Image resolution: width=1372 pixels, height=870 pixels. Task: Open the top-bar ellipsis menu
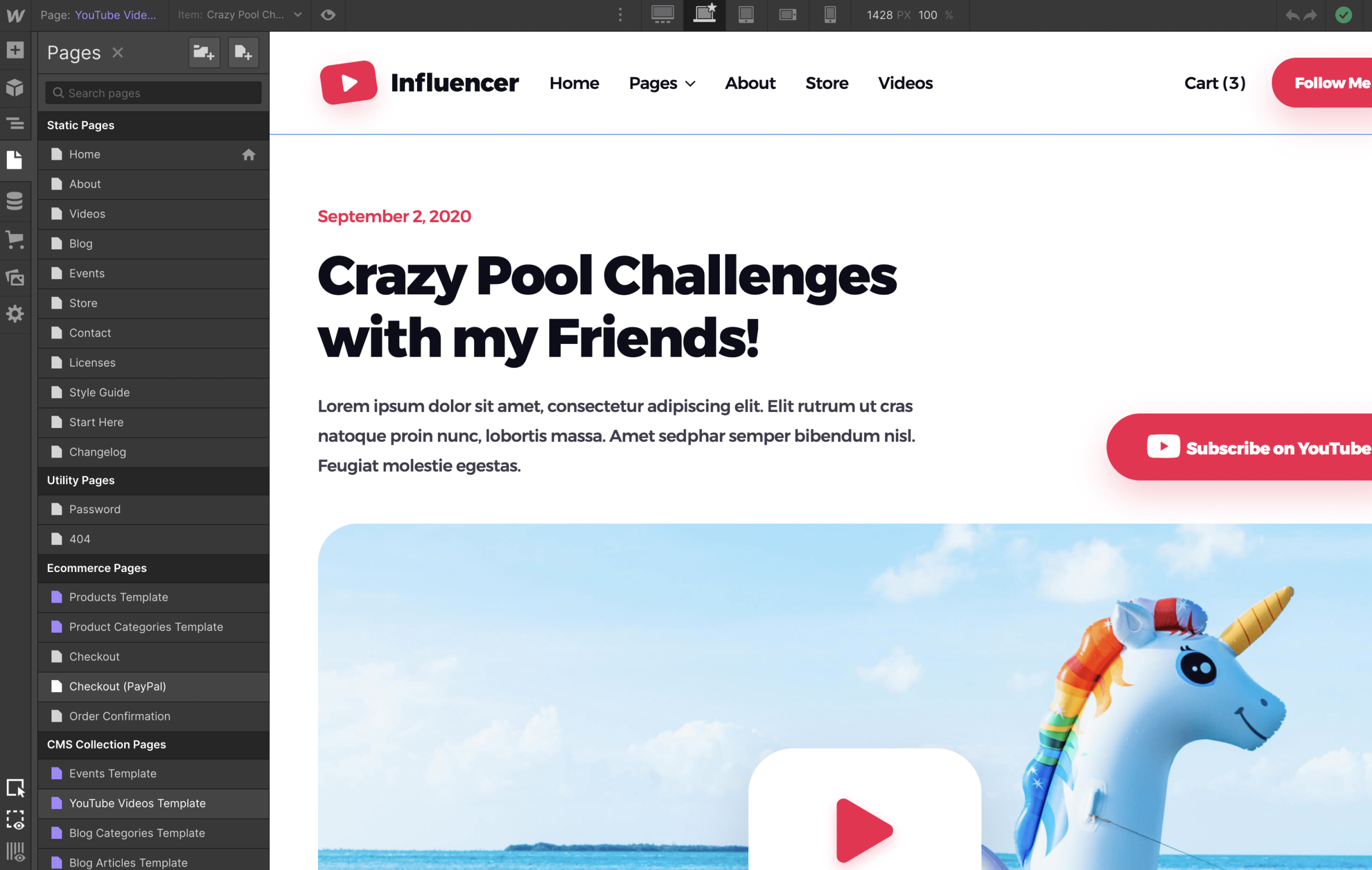coord(620,15)
